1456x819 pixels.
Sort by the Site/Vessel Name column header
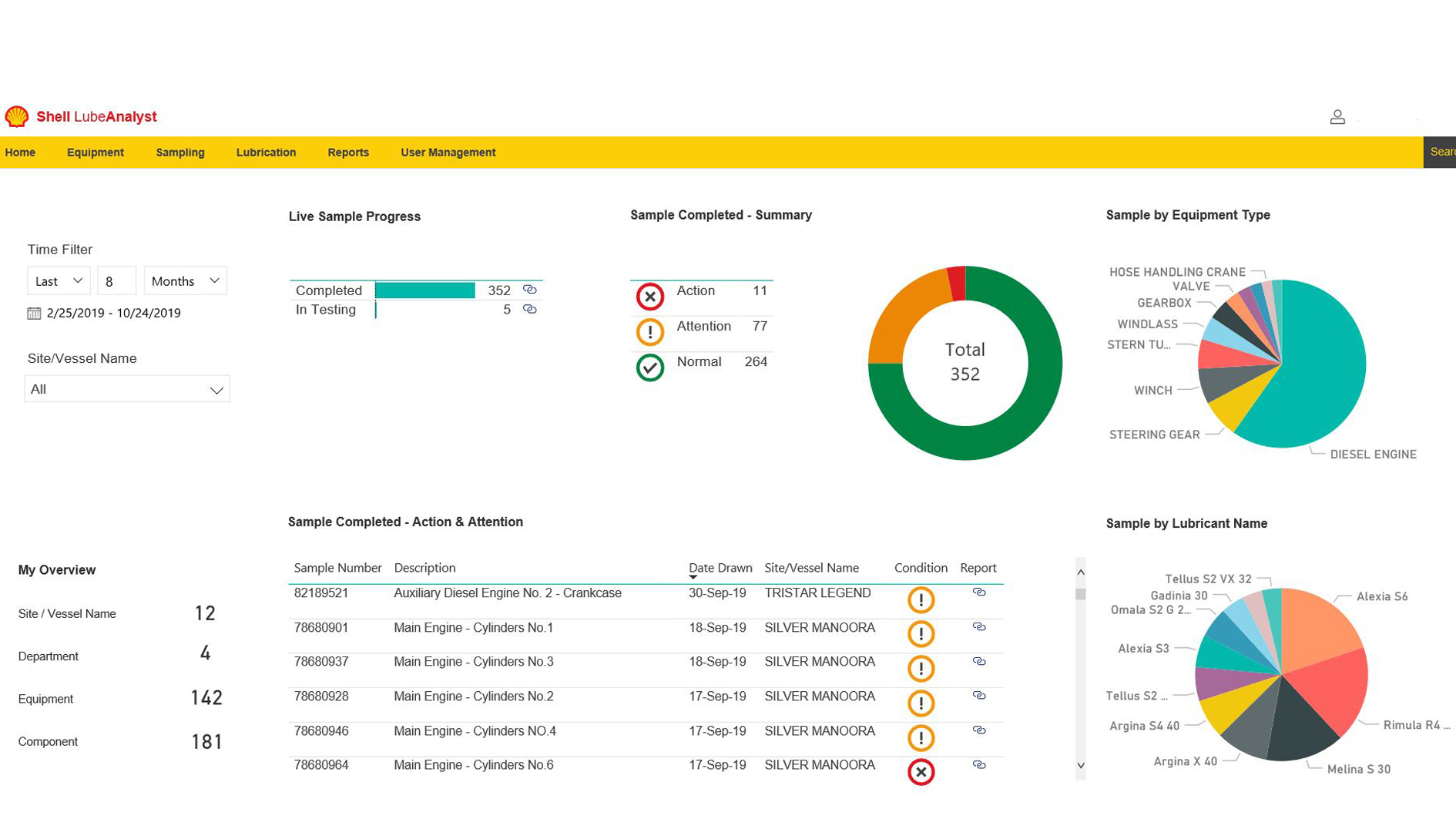point(811,568)
